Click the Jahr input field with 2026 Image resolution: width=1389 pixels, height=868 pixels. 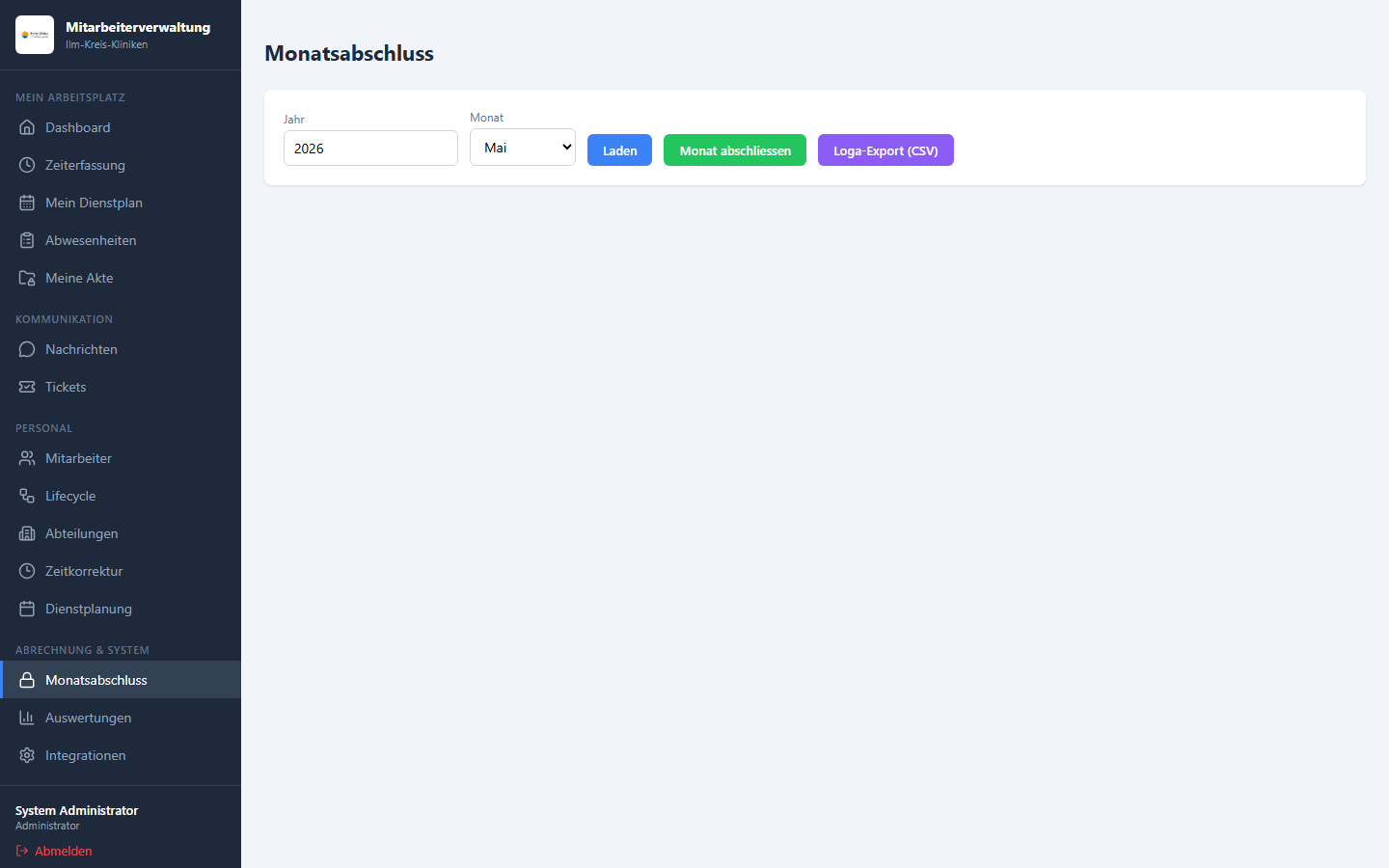370,149
